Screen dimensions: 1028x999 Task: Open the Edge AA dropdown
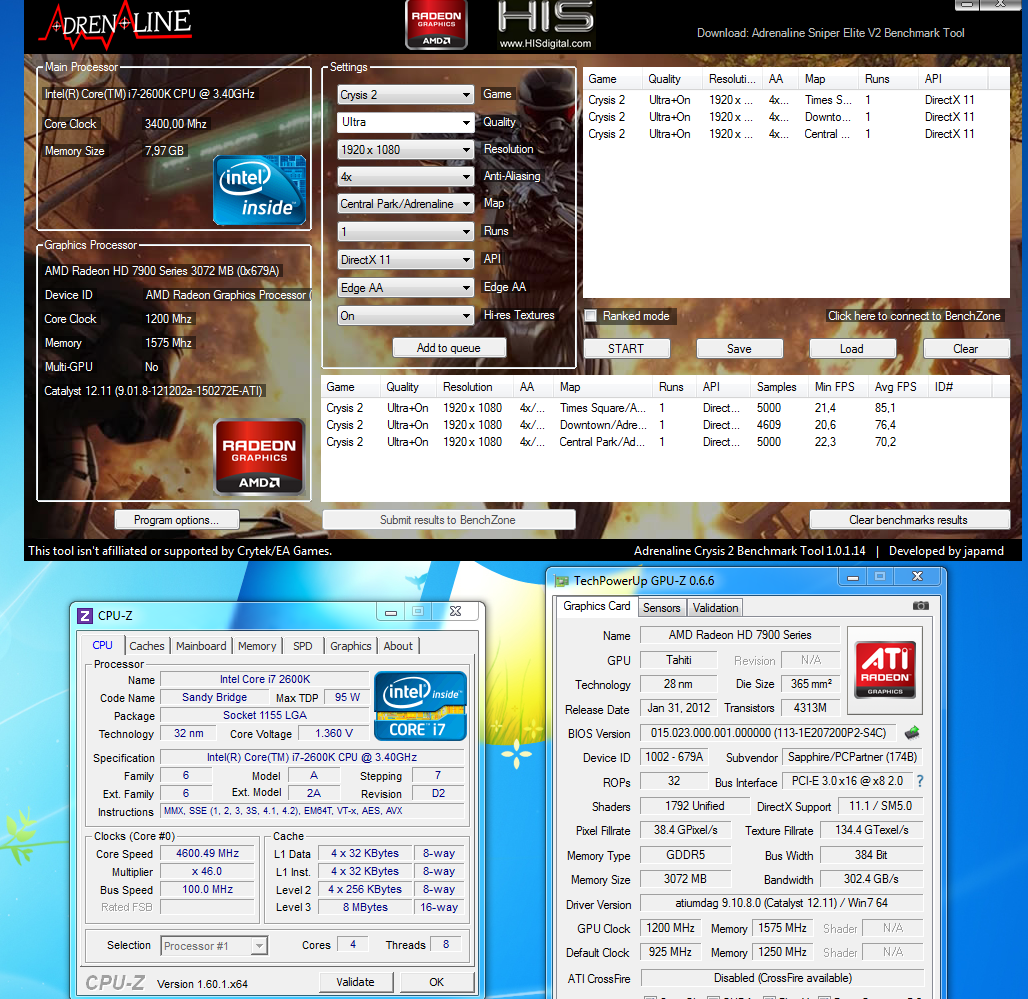[405, 288]
